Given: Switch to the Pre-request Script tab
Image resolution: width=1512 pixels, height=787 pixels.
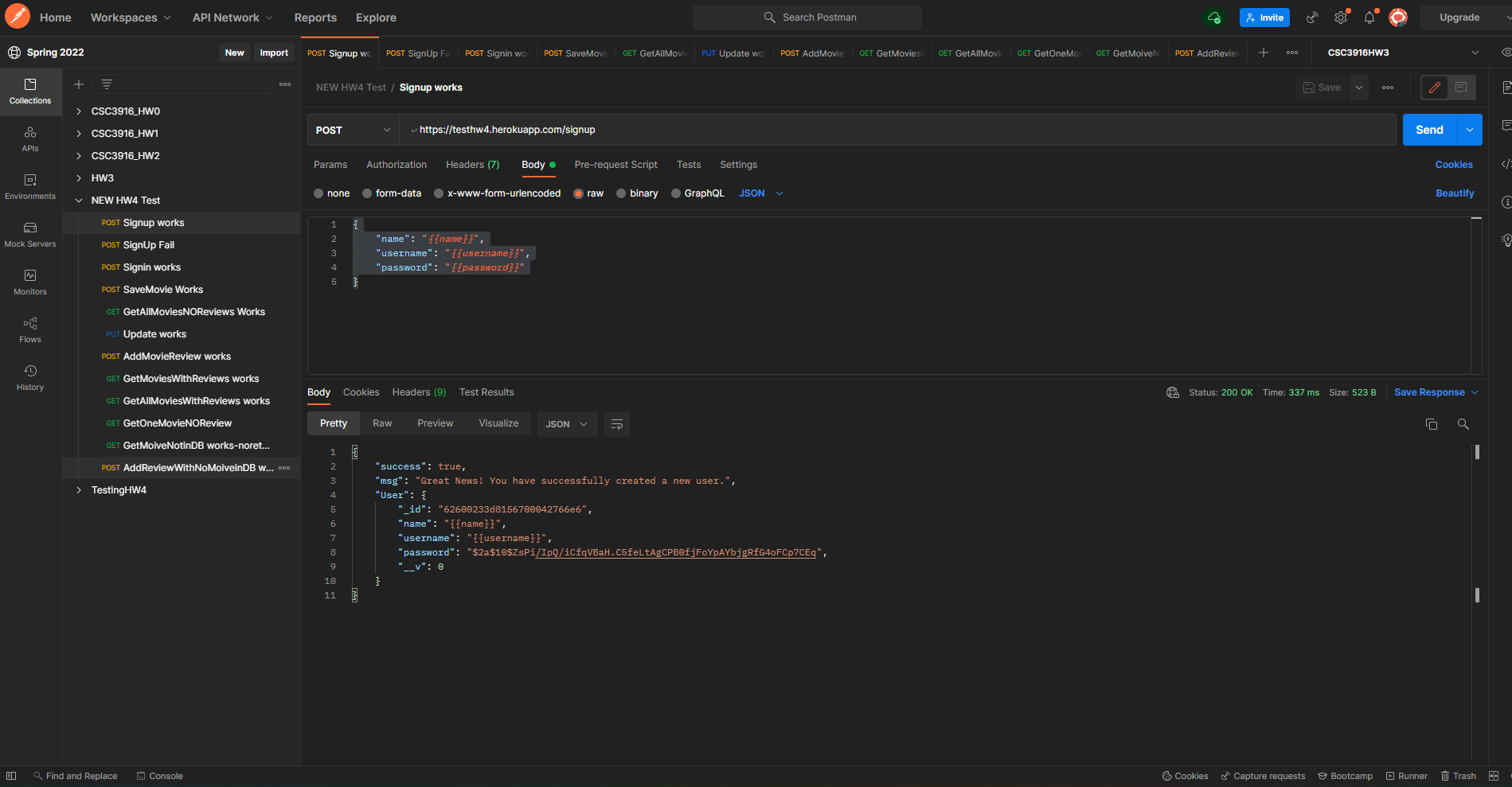Looking at the screenshot, I should tap(615, 165).
